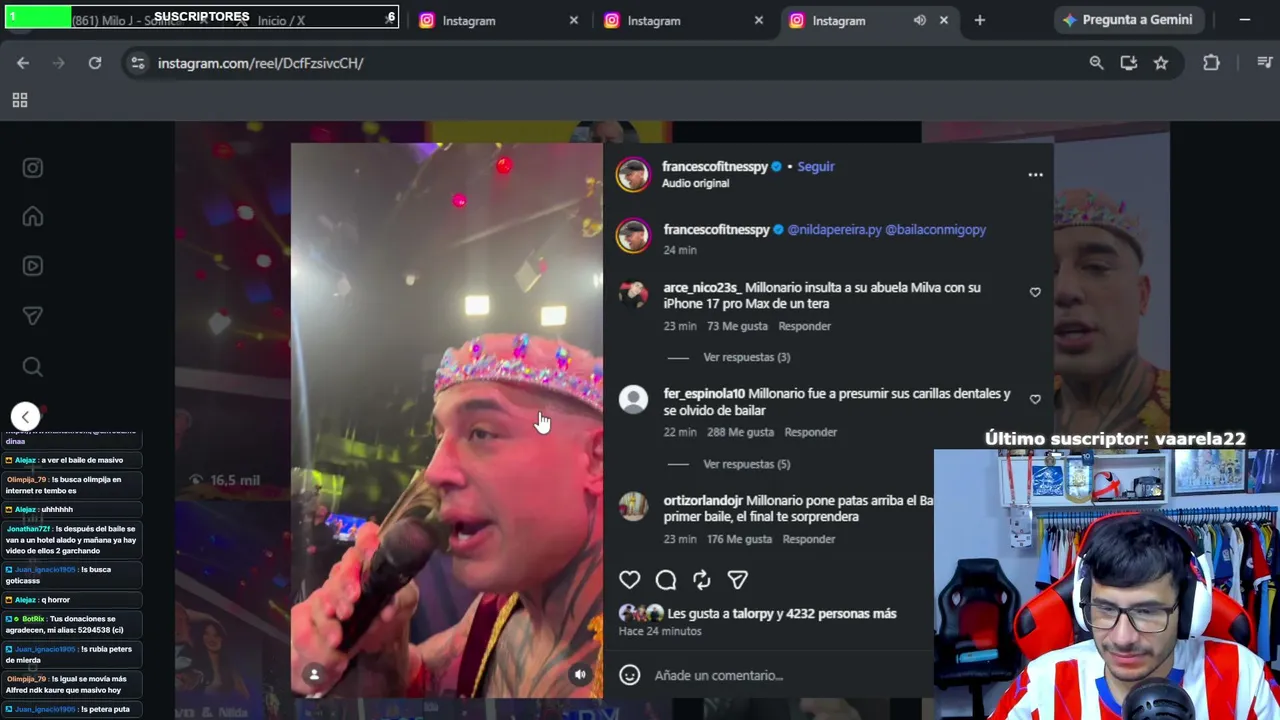This screenshot has width=1280, height=720.
Task: Open francescofitnesspy's profile picture in the post header
Action: 632,174
